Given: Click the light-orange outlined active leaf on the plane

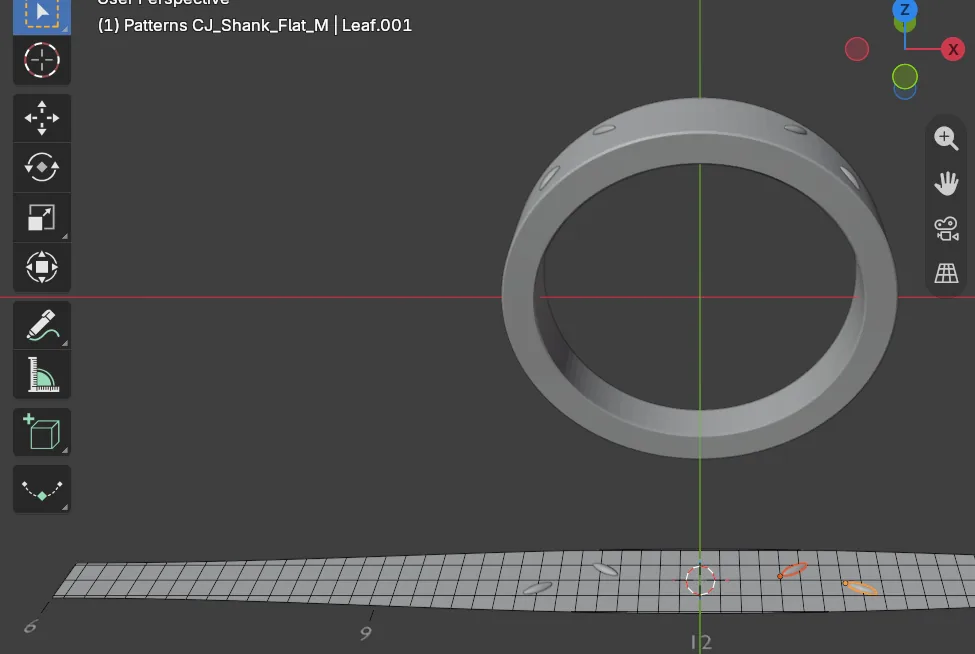Looking at the screenshot, I should click(861, 587).
